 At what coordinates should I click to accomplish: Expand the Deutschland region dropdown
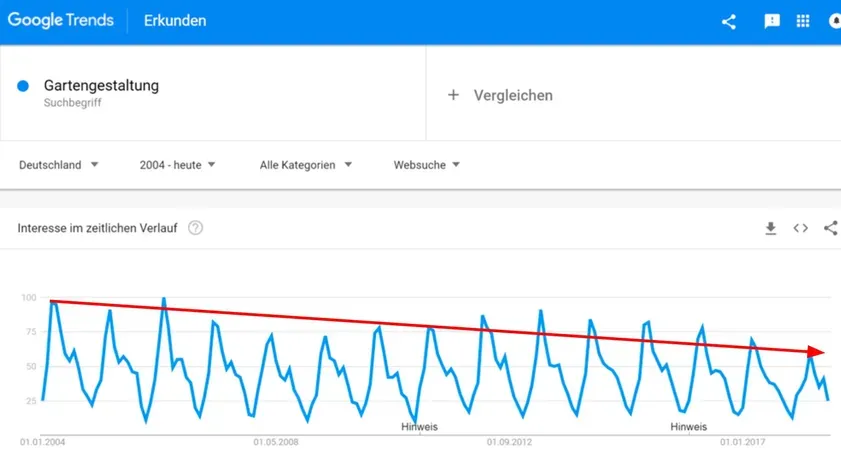[x=58, y=165]
